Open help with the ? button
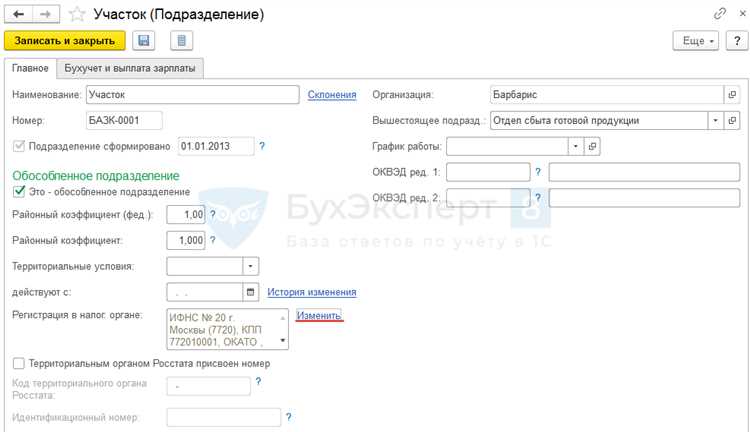 pos(737,41)
